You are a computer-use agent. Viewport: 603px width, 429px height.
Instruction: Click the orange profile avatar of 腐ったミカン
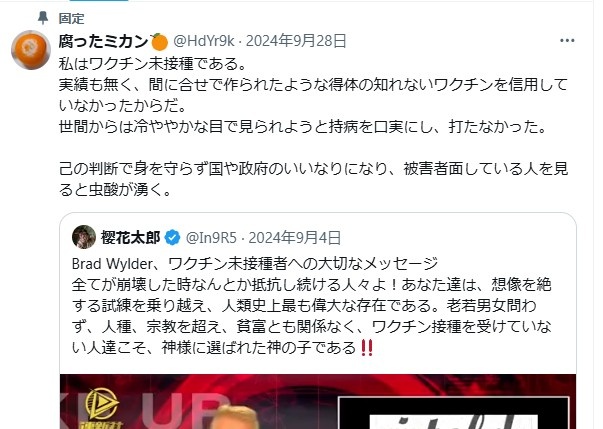pos(31,50)
